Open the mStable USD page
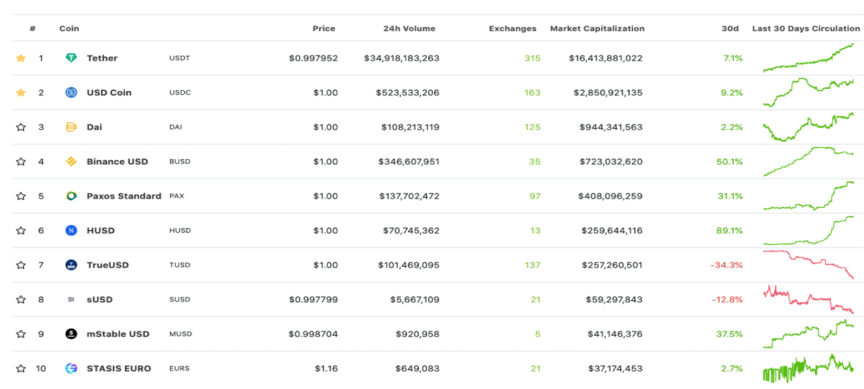The image size is (864, 389). [118, 334]
